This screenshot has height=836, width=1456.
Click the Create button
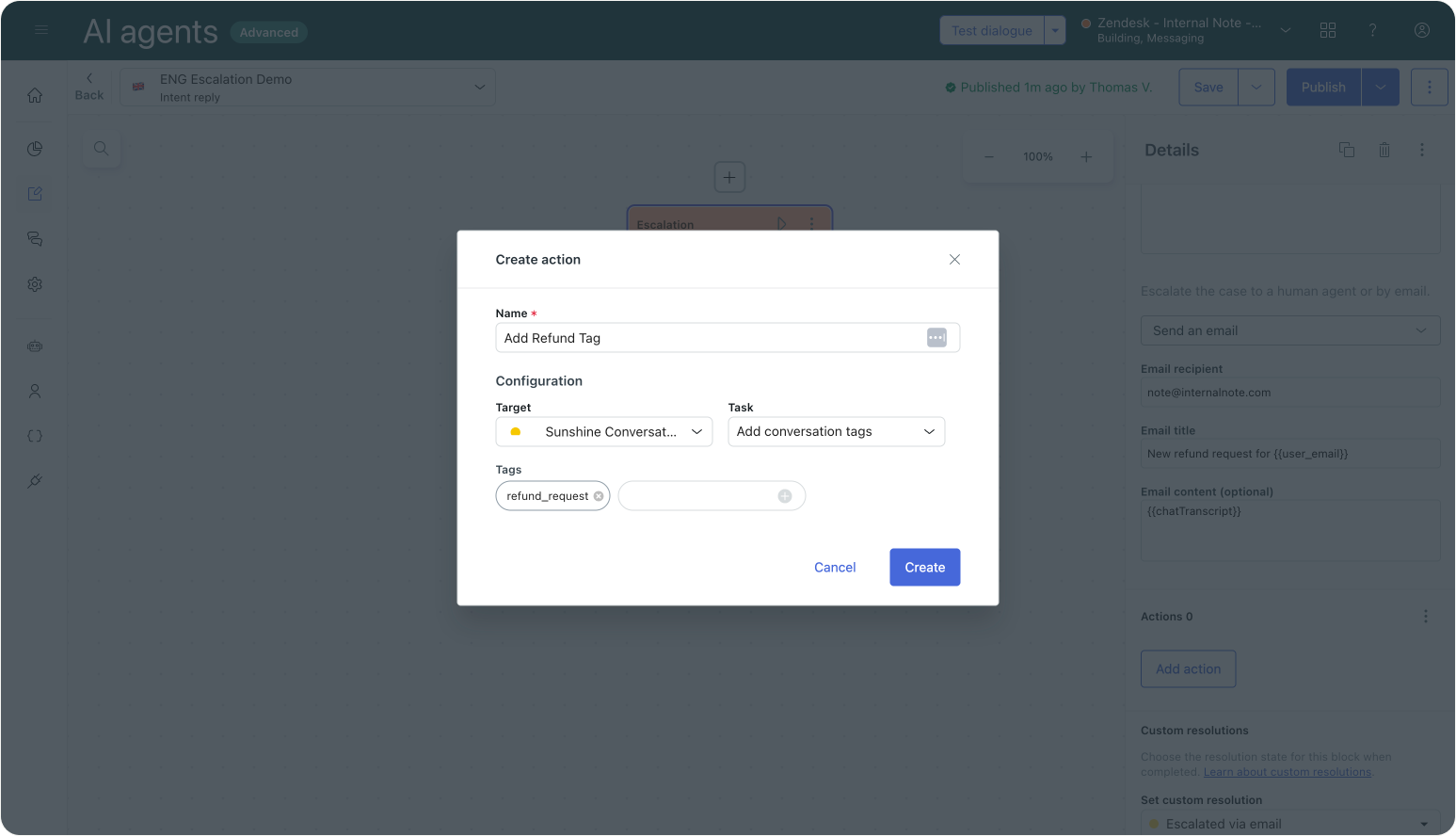point(924,568)
